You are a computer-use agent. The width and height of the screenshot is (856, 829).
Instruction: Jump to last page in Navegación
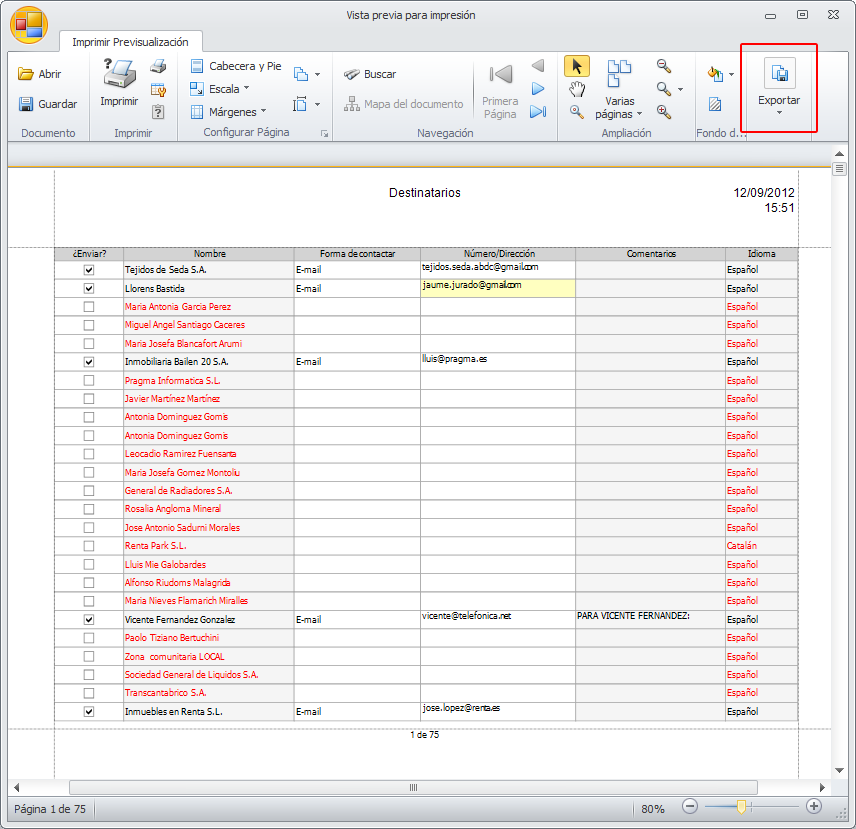click(x=538, y=111)
